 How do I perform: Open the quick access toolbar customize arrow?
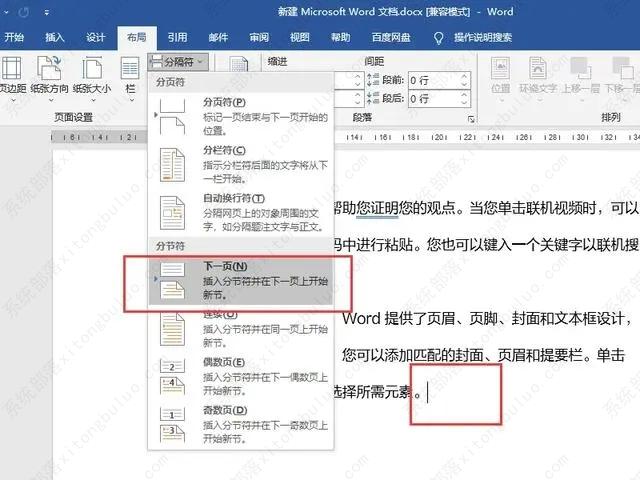coord(47,13)
